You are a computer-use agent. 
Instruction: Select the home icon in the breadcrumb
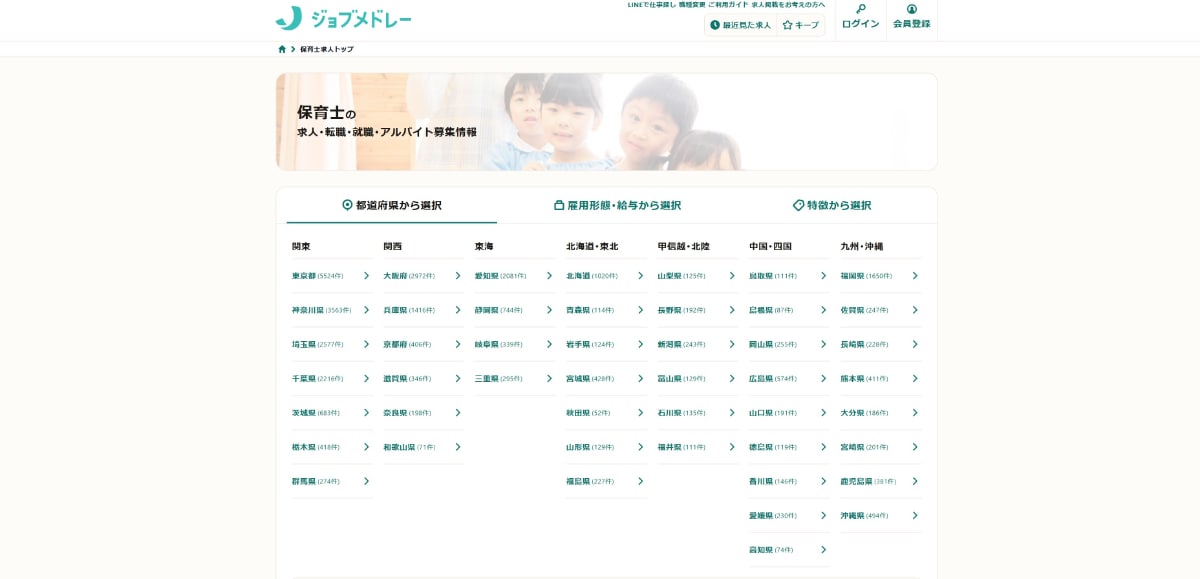pos(282,48)
